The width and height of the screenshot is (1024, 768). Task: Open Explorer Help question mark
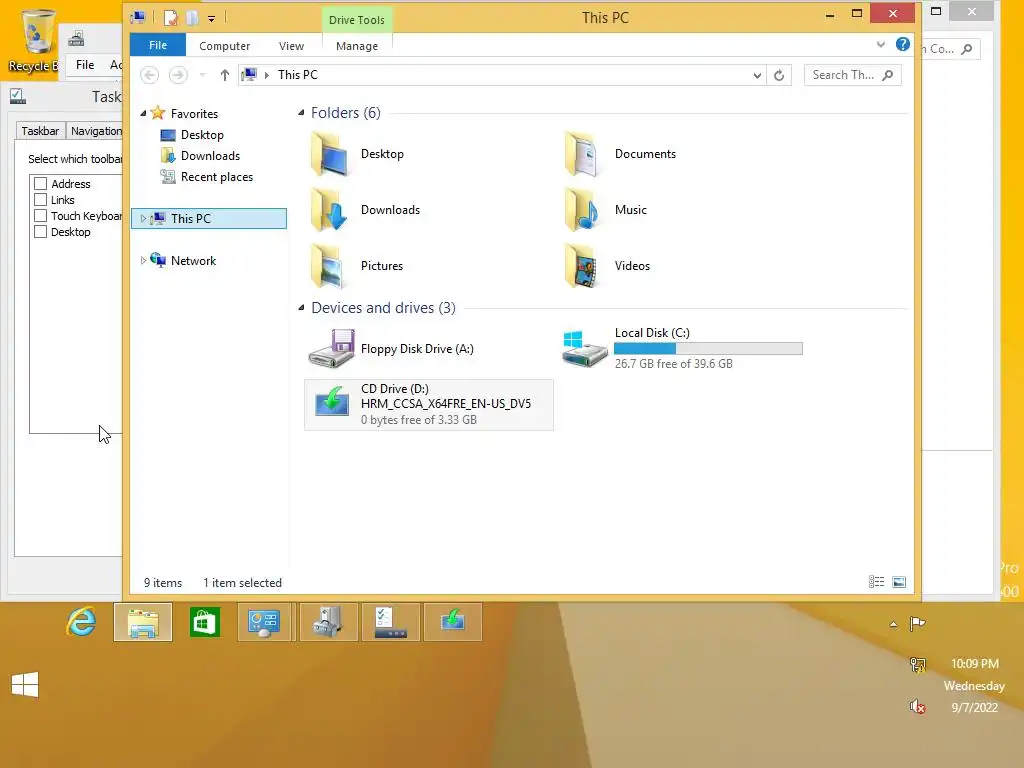[903, 44]
